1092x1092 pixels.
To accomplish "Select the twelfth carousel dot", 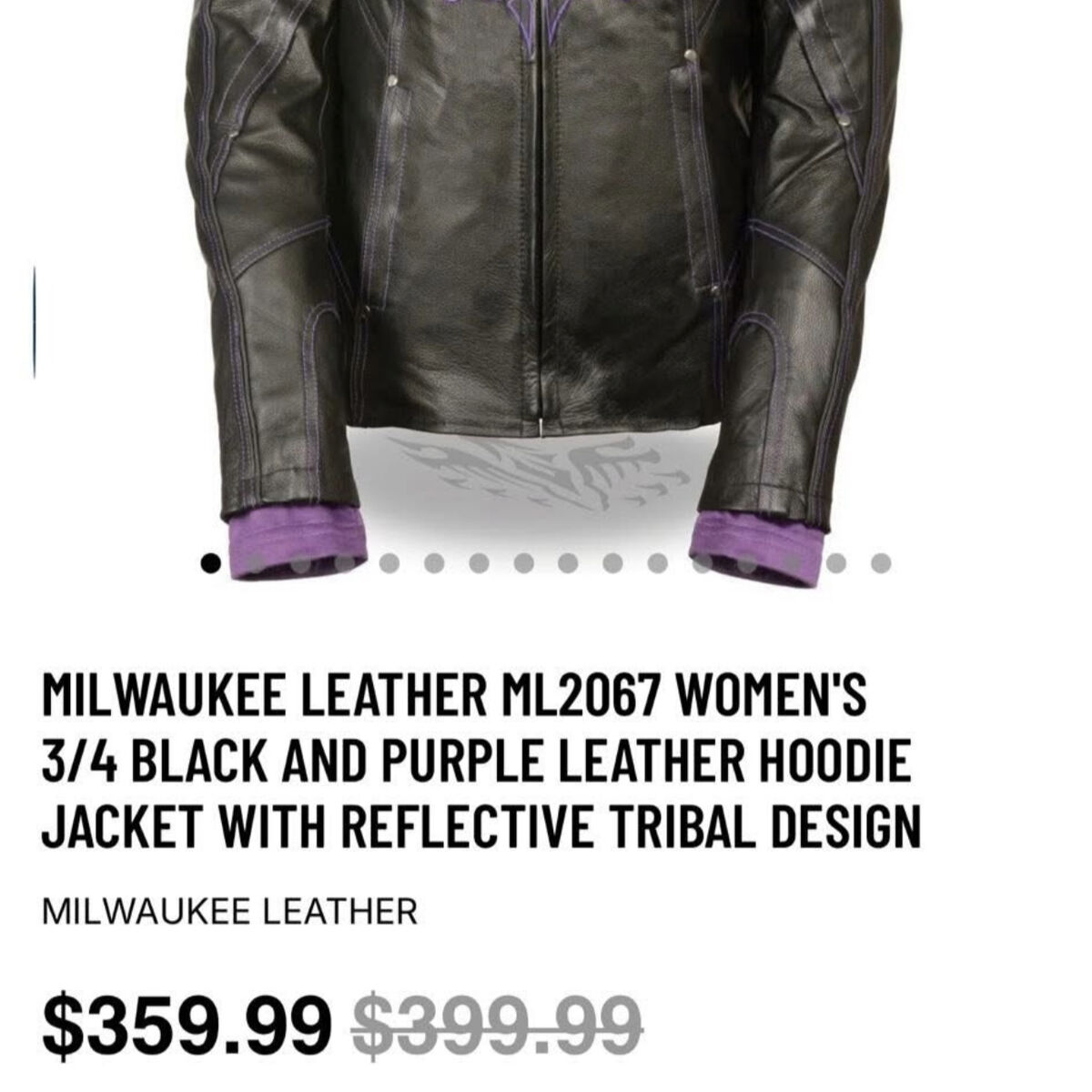I will click(x=702, y=563).
